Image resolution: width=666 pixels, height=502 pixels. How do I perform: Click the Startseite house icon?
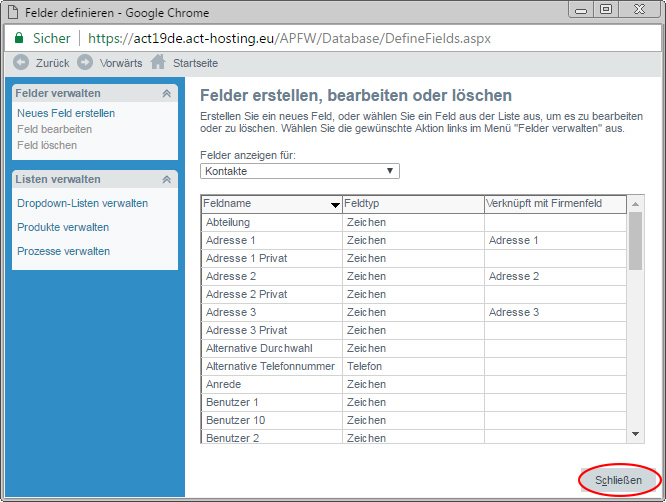[x=158, y=62]
